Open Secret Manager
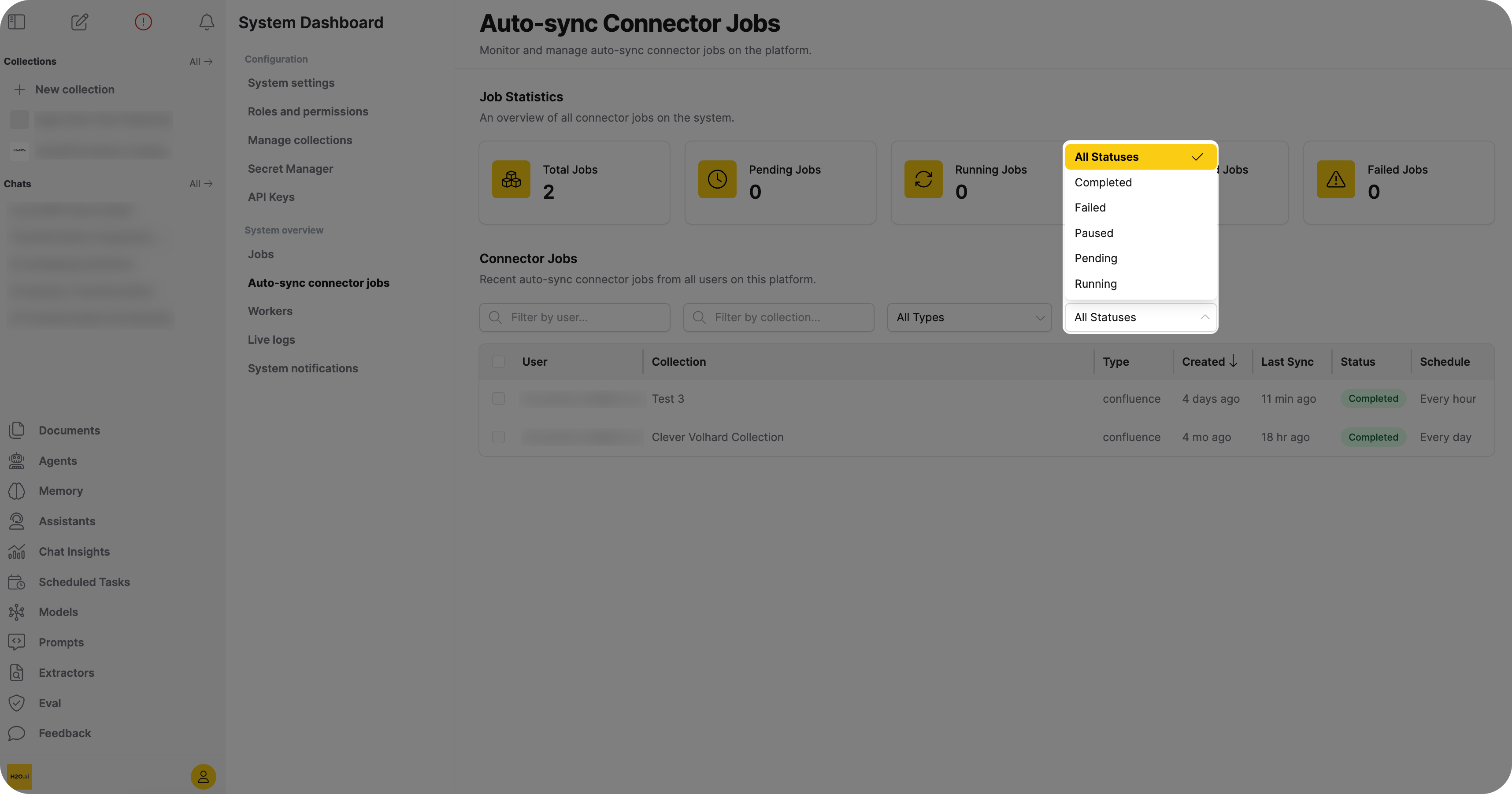 point(290,168)
